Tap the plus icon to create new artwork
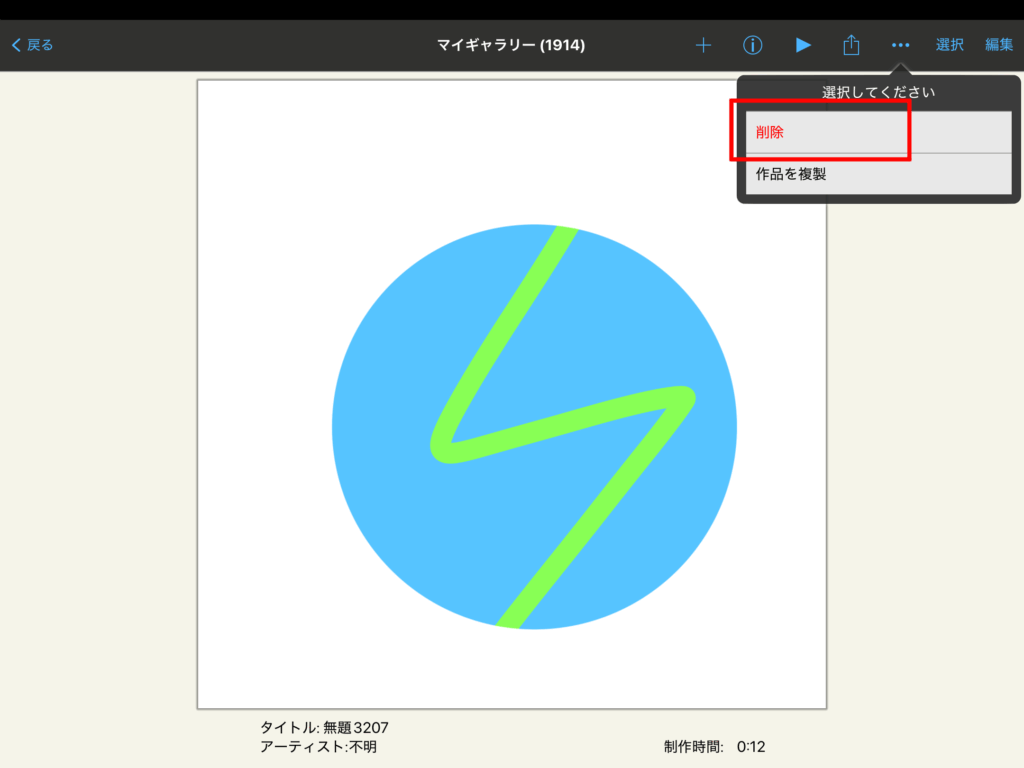The height and width of the screenshot is (768, 1024). [x=703, y=45]
